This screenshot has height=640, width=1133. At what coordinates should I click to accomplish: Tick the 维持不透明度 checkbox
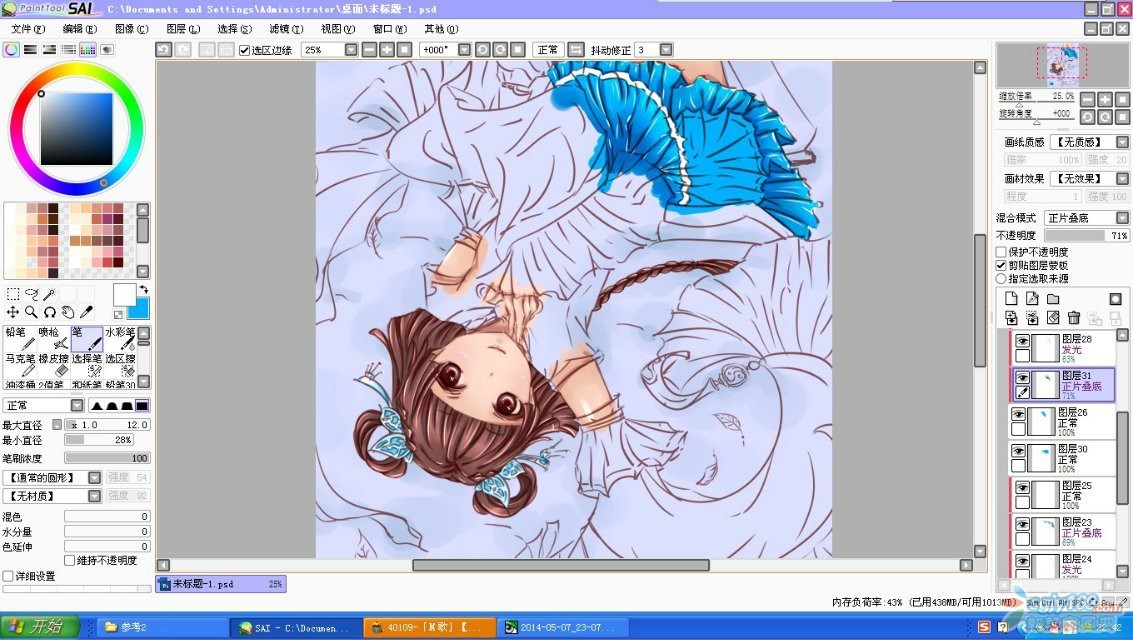(69, 561)
